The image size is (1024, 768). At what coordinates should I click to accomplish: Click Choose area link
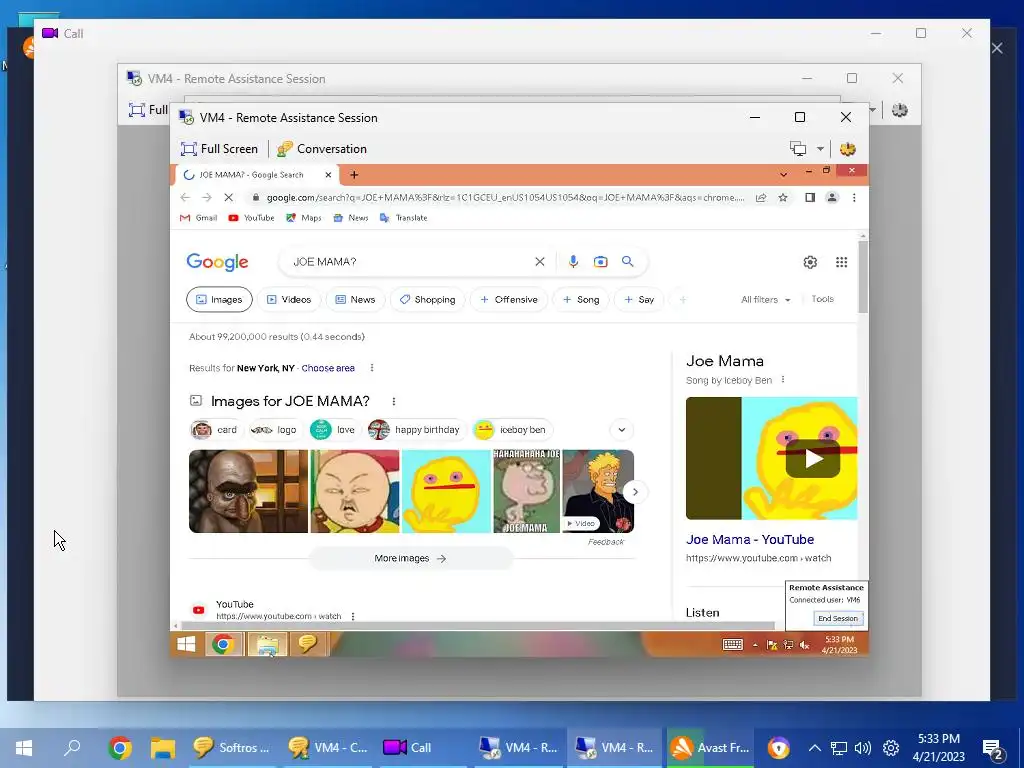coord(328,368)
